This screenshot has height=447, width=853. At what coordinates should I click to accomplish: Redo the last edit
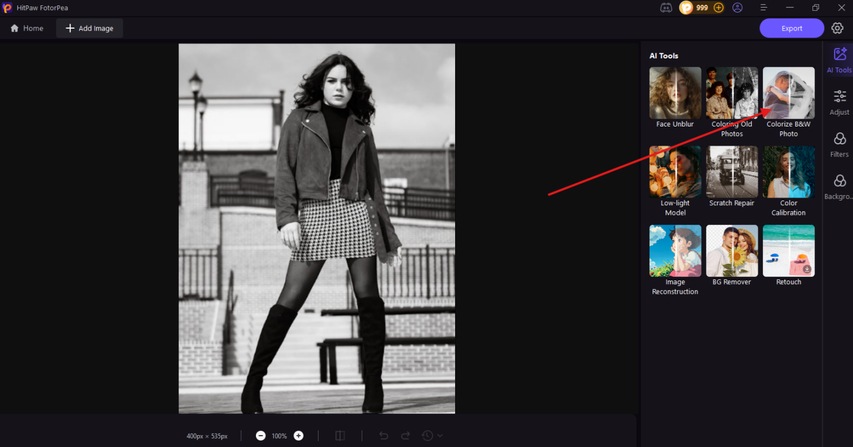405,436
